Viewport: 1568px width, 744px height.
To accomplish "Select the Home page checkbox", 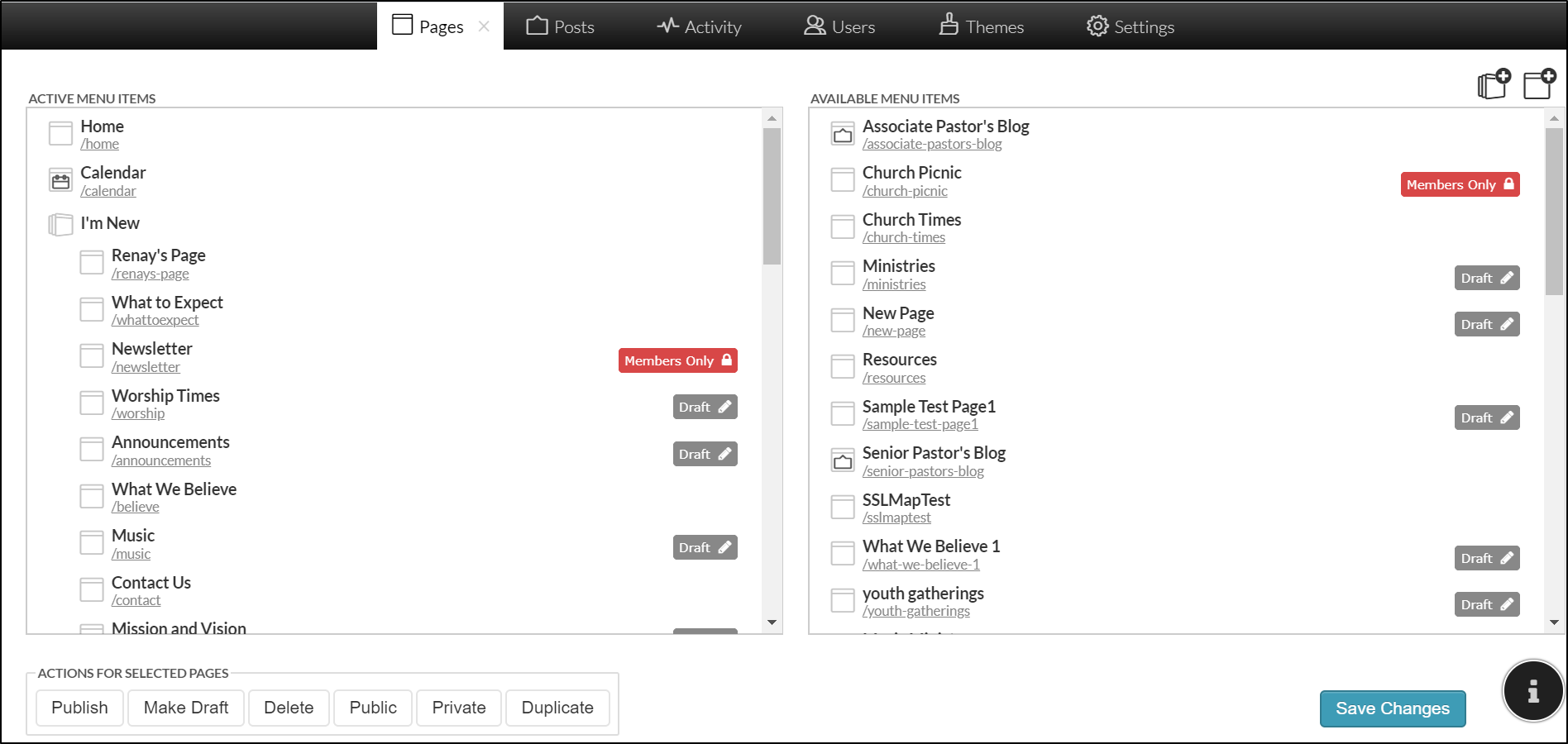I will coord(60,134).
